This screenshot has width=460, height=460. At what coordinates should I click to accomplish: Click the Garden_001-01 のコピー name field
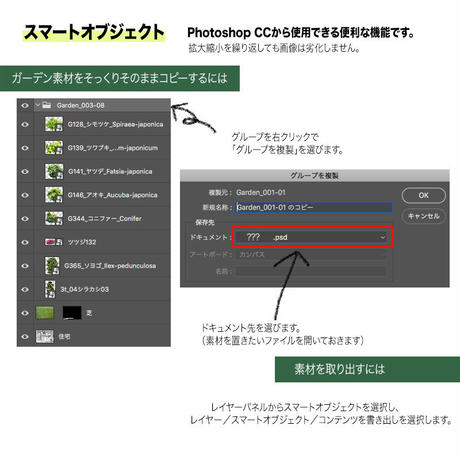coord(314,207)
